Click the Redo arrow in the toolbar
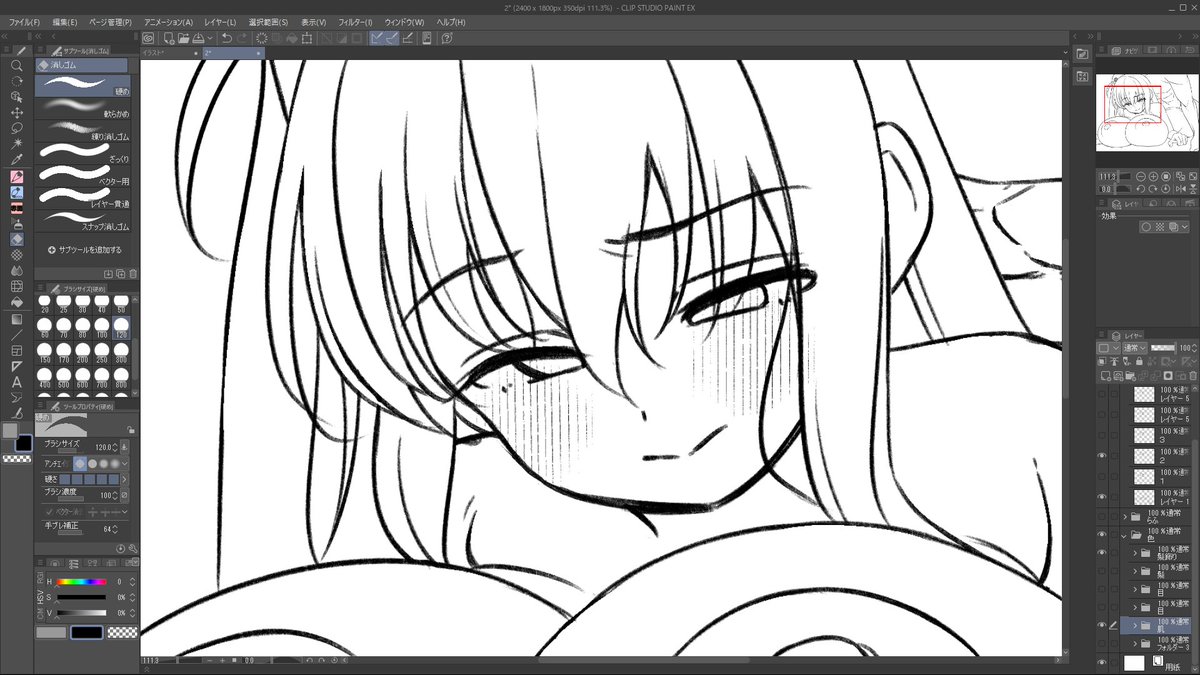The height and width of the screenshot is (675, 1200). click(x=243, y=38)
